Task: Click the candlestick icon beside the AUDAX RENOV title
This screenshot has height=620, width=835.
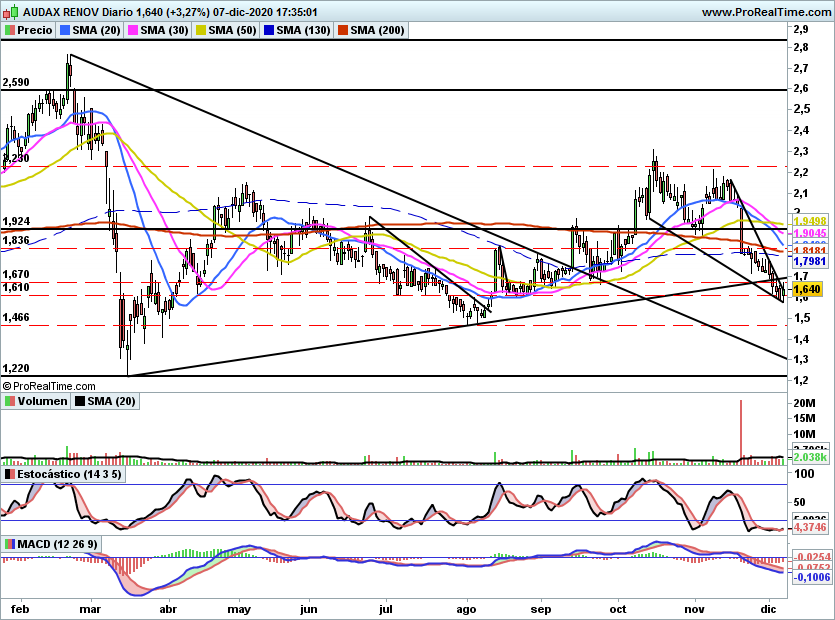Action: (11, 11)
